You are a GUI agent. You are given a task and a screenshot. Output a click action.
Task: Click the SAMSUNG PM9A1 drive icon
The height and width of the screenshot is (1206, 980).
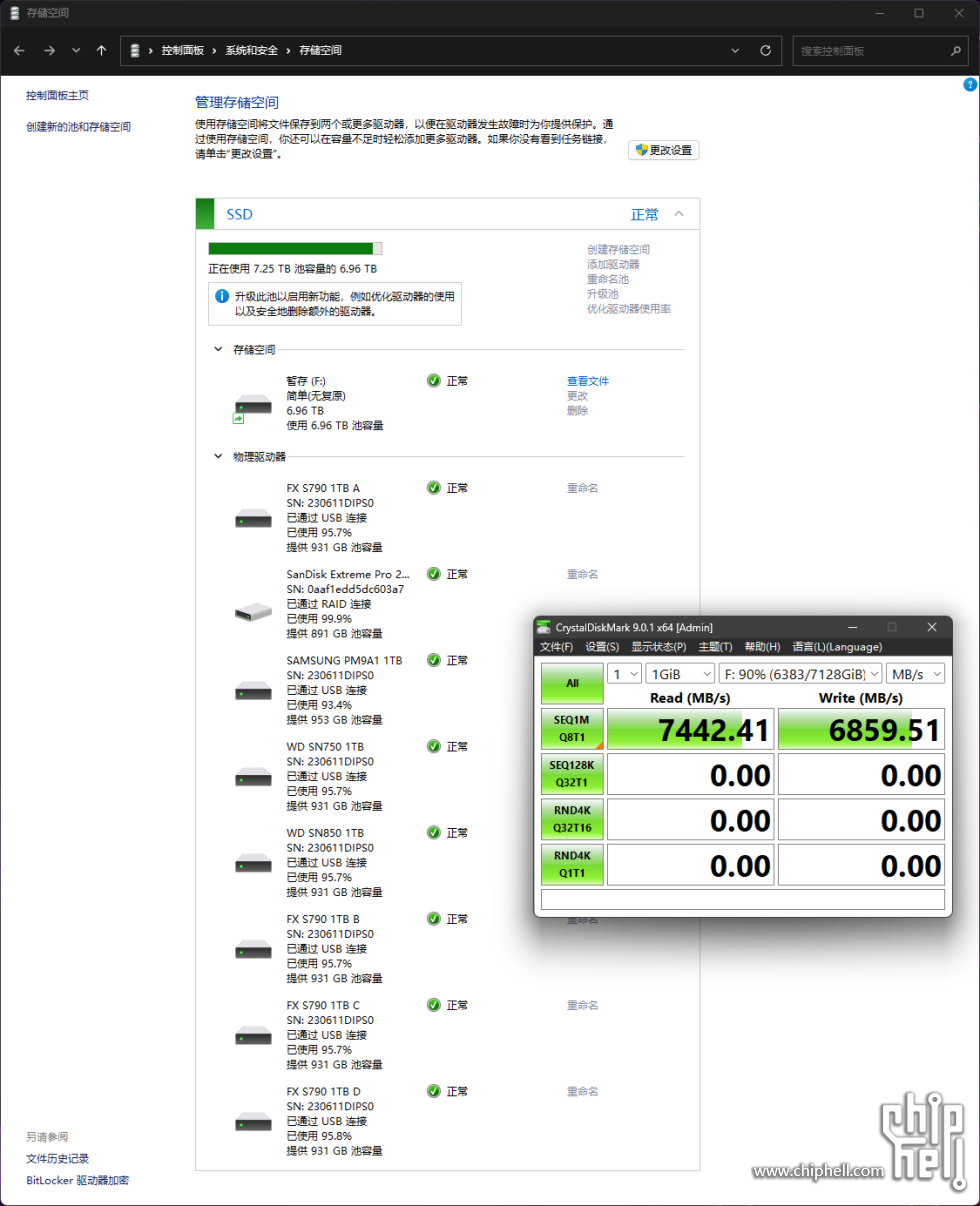pos(253,691)
